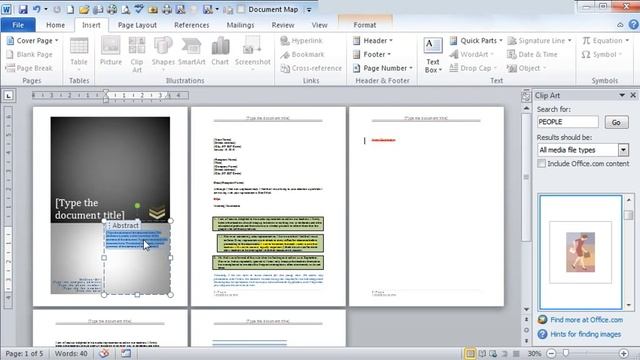Click the proofing errors icon in the status bar
Image resolution: width=640 pixels, height=360 pixels.
(x=104, y=353)
